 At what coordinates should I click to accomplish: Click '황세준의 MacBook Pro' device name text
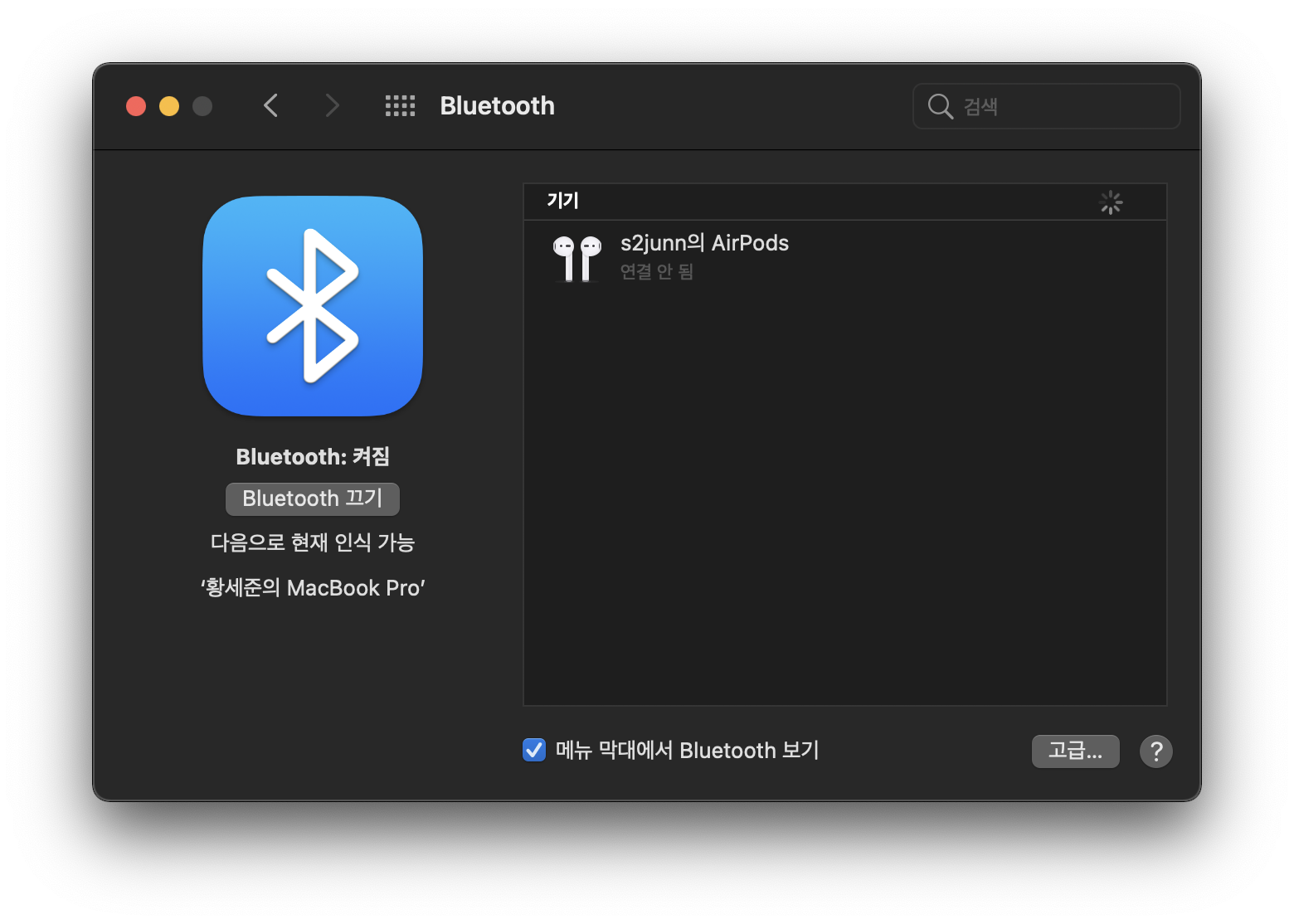click(313, 588)
